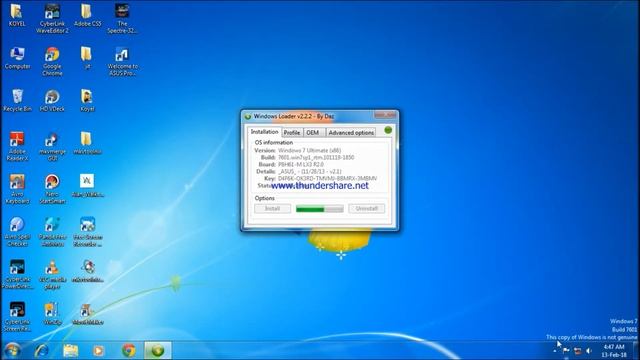Launch Avro Spell Checker shortcut
The image size is (640, 360).
point(17,232)
